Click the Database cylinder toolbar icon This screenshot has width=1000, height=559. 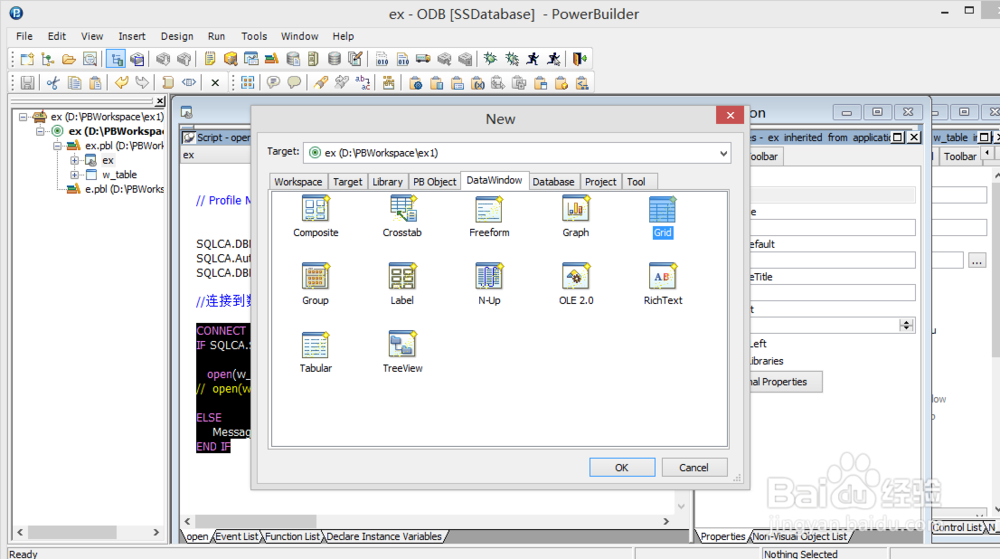click(x=334, y=59)
